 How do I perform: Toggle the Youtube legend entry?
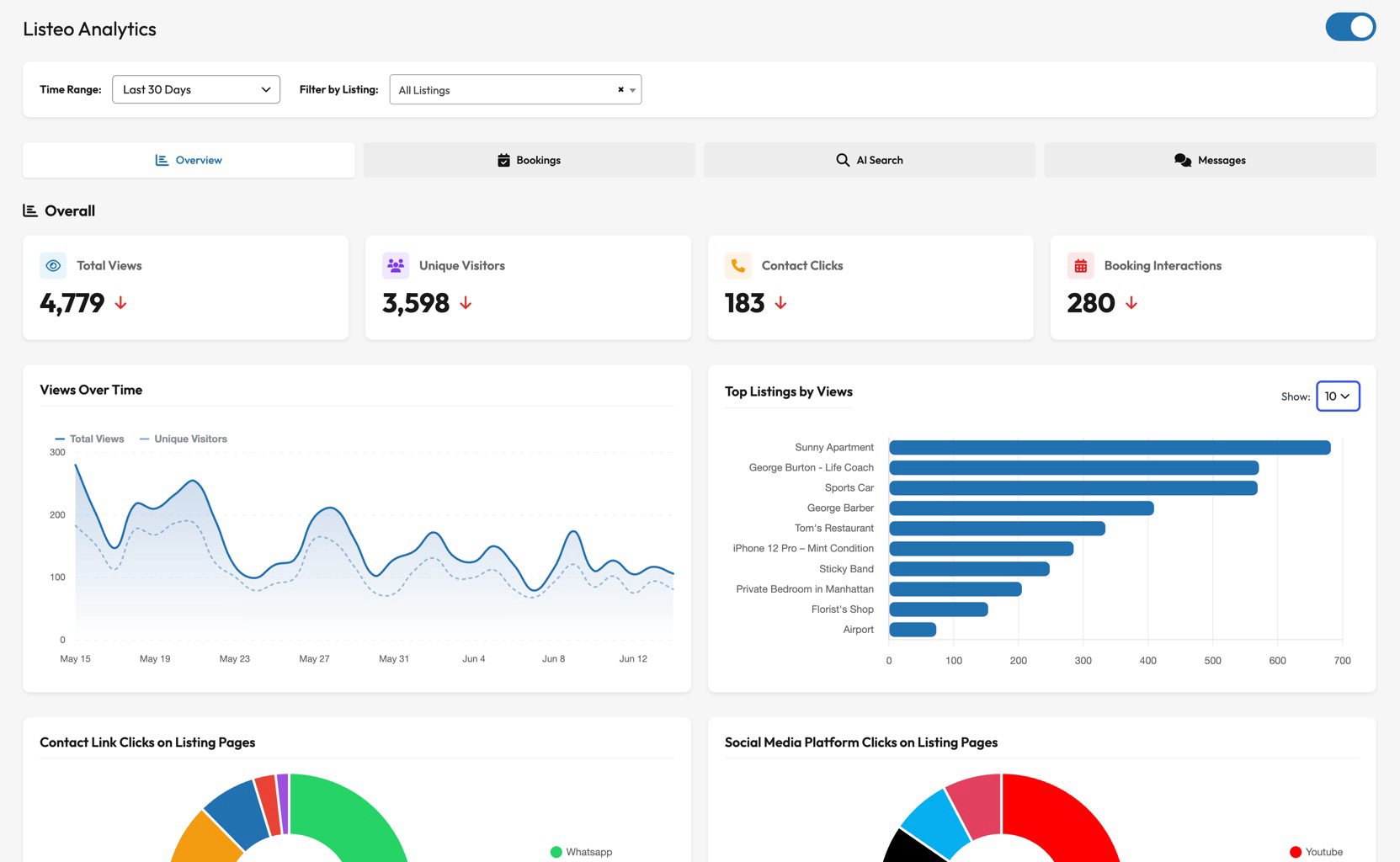pos(1316,852)
